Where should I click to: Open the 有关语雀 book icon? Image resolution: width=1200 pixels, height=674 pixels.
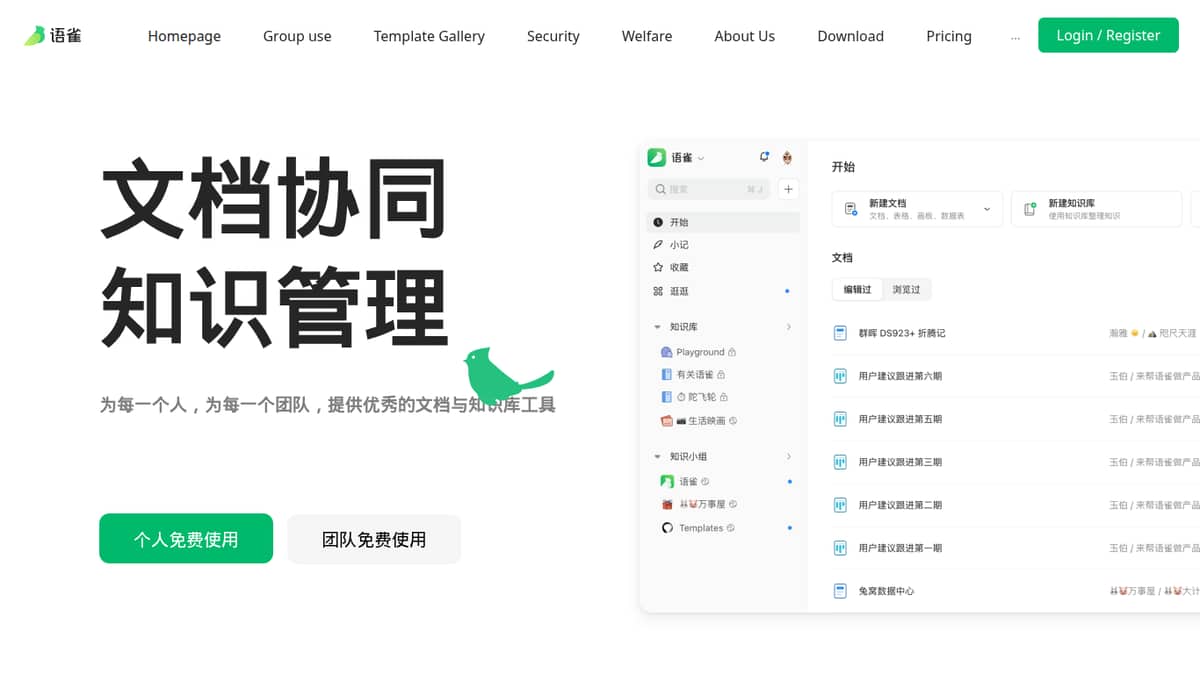pos(667,374)
